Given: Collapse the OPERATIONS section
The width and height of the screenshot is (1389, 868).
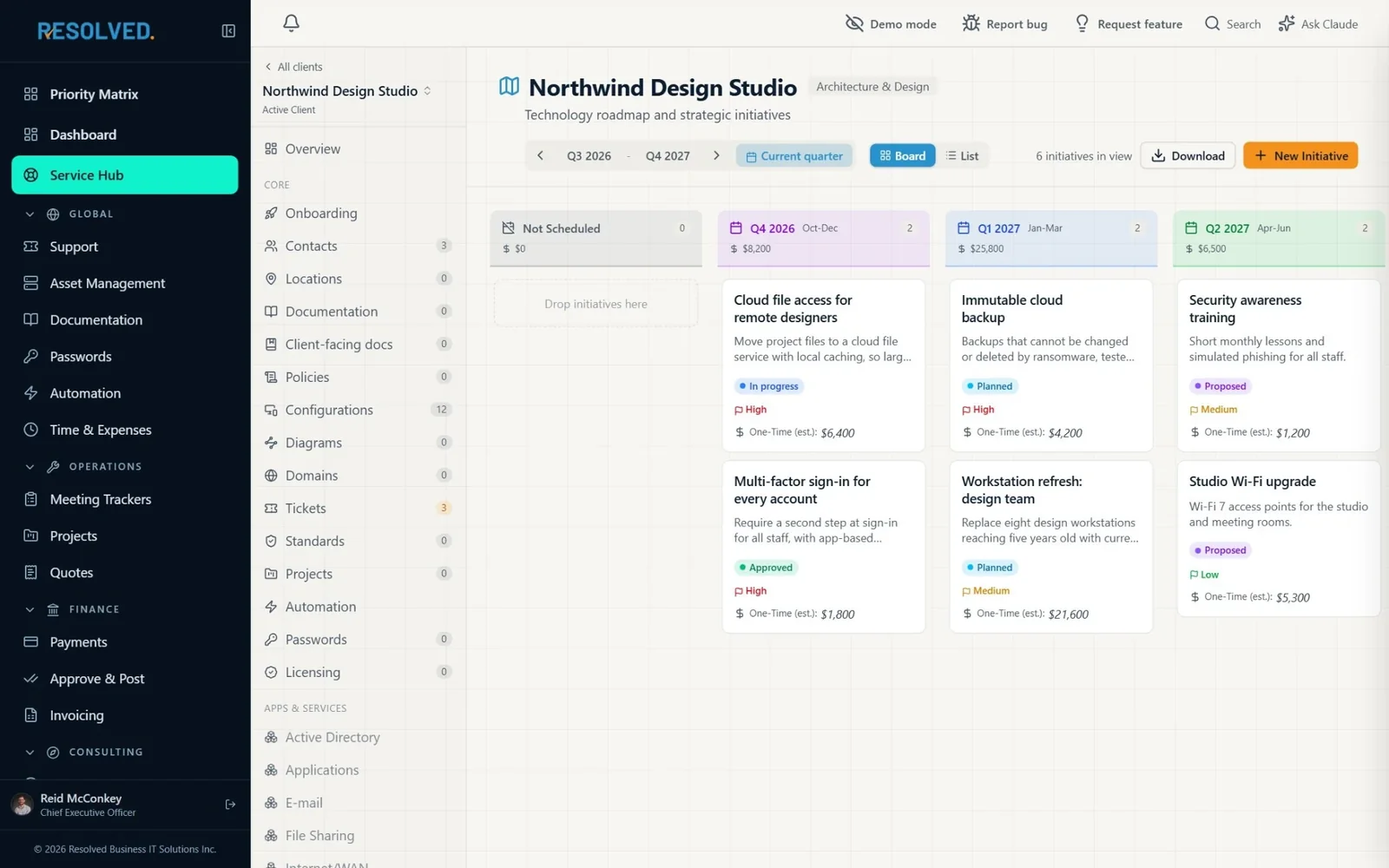Looking at the screenshot, I should tap(30, 467).
